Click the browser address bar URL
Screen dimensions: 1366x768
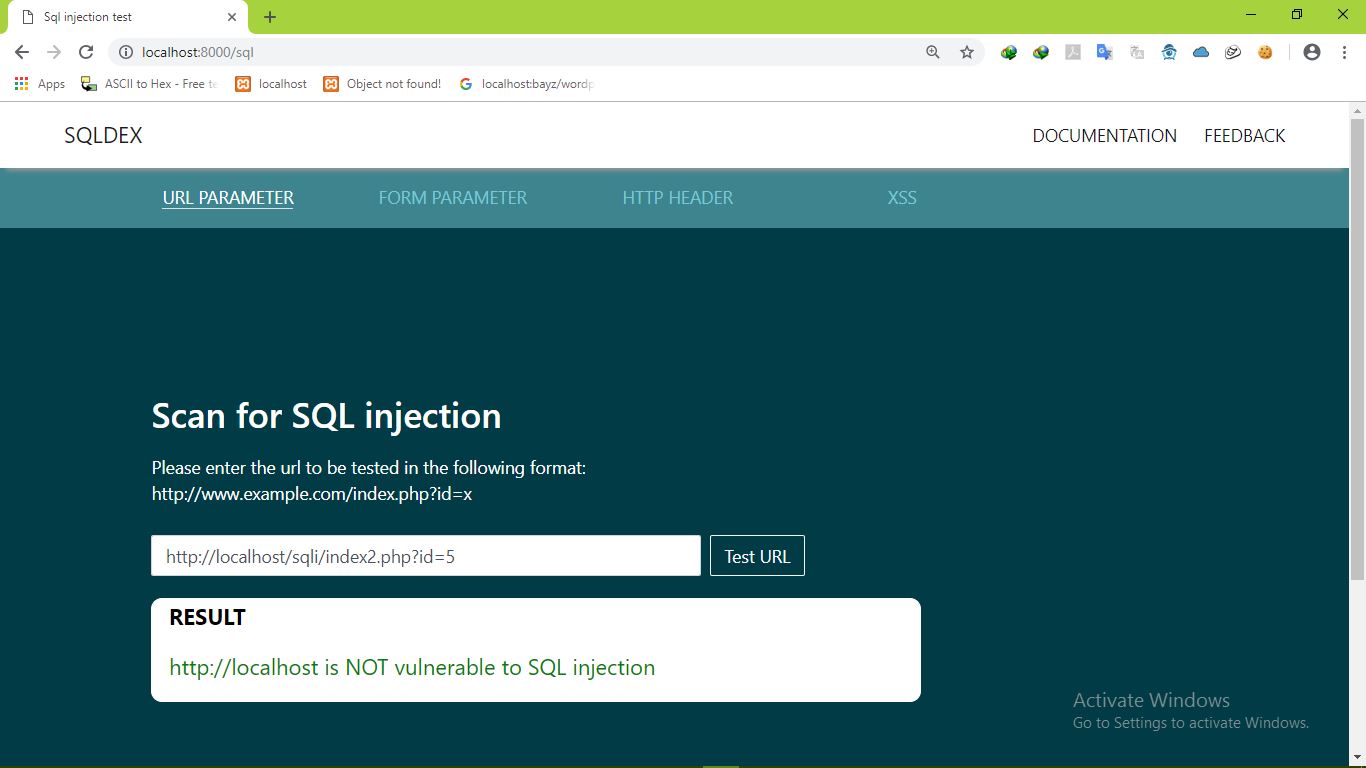click(198, 52)
